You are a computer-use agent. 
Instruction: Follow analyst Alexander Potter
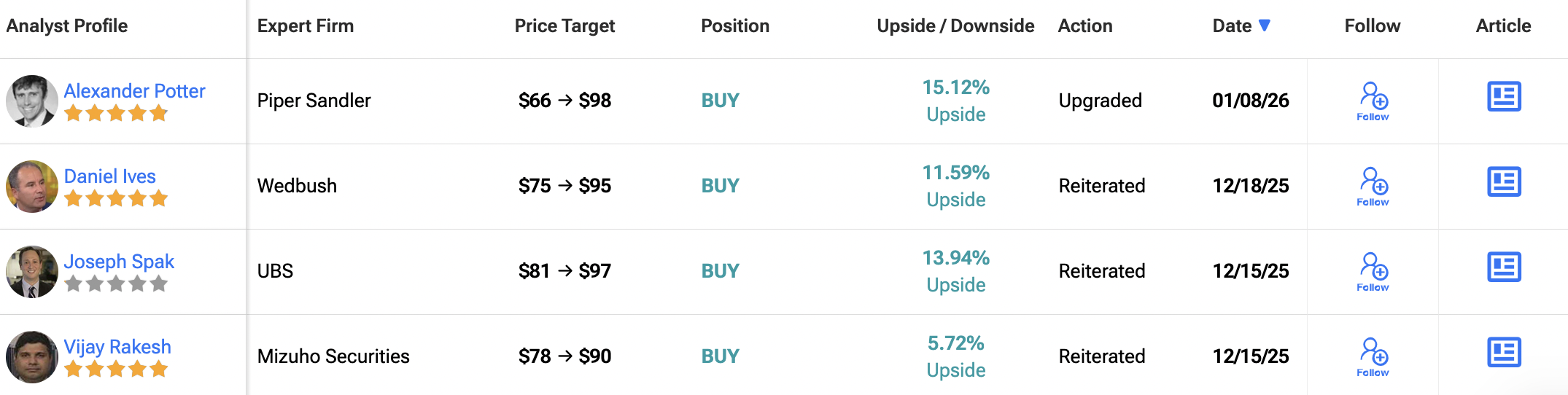[x=1373, y=101]
